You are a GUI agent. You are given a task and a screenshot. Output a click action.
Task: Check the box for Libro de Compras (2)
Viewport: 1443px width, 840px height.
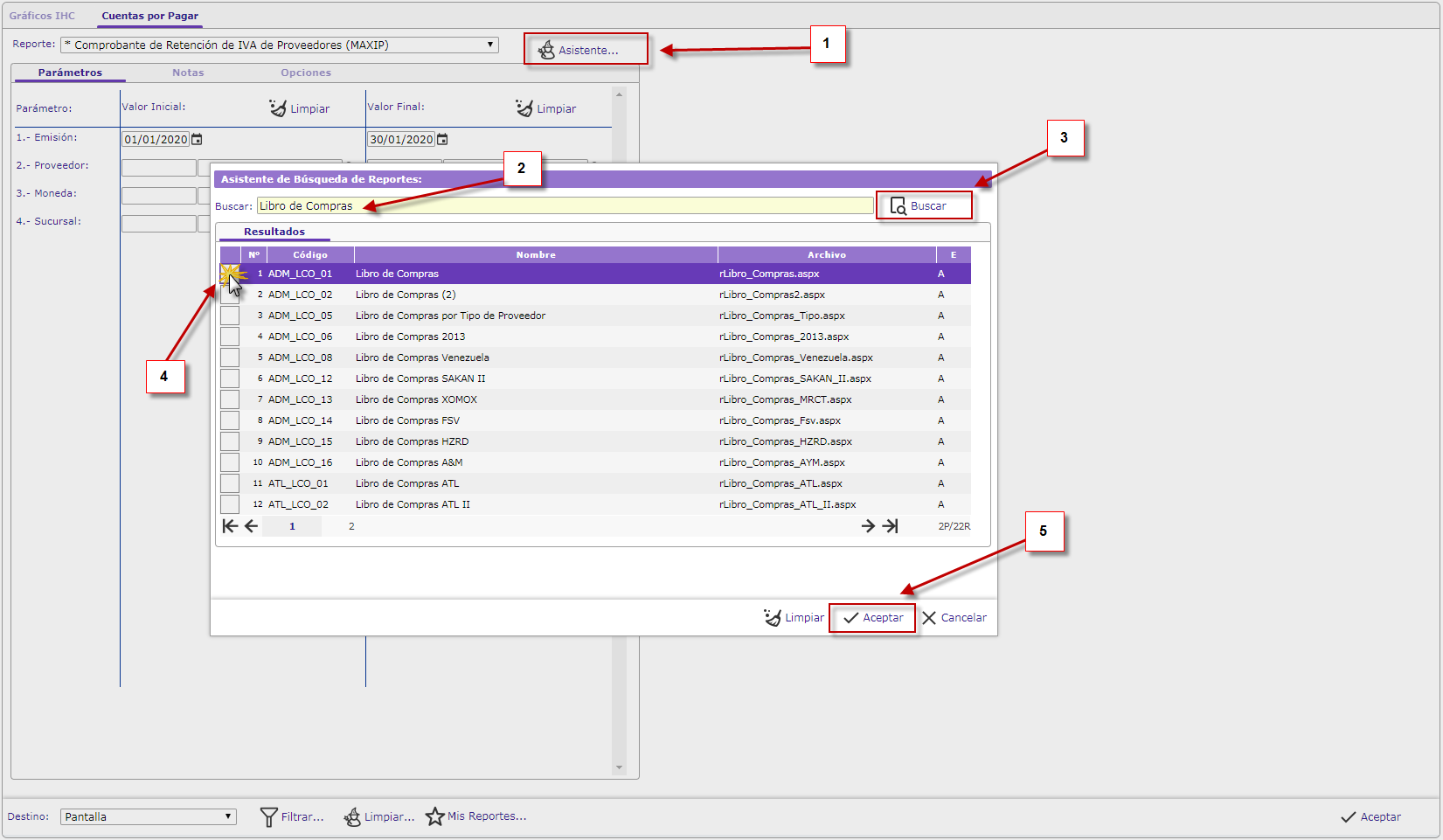[230, 295]
